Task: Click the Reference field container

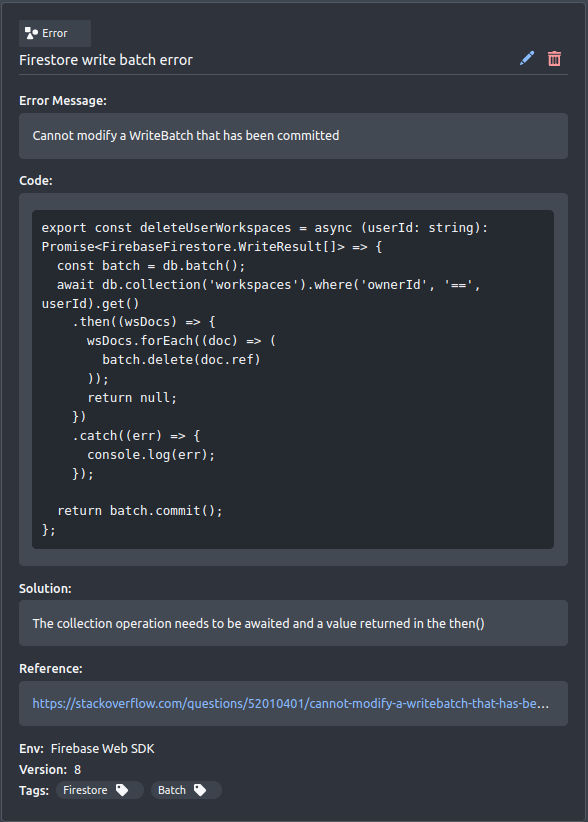Action: pos(293,704)
